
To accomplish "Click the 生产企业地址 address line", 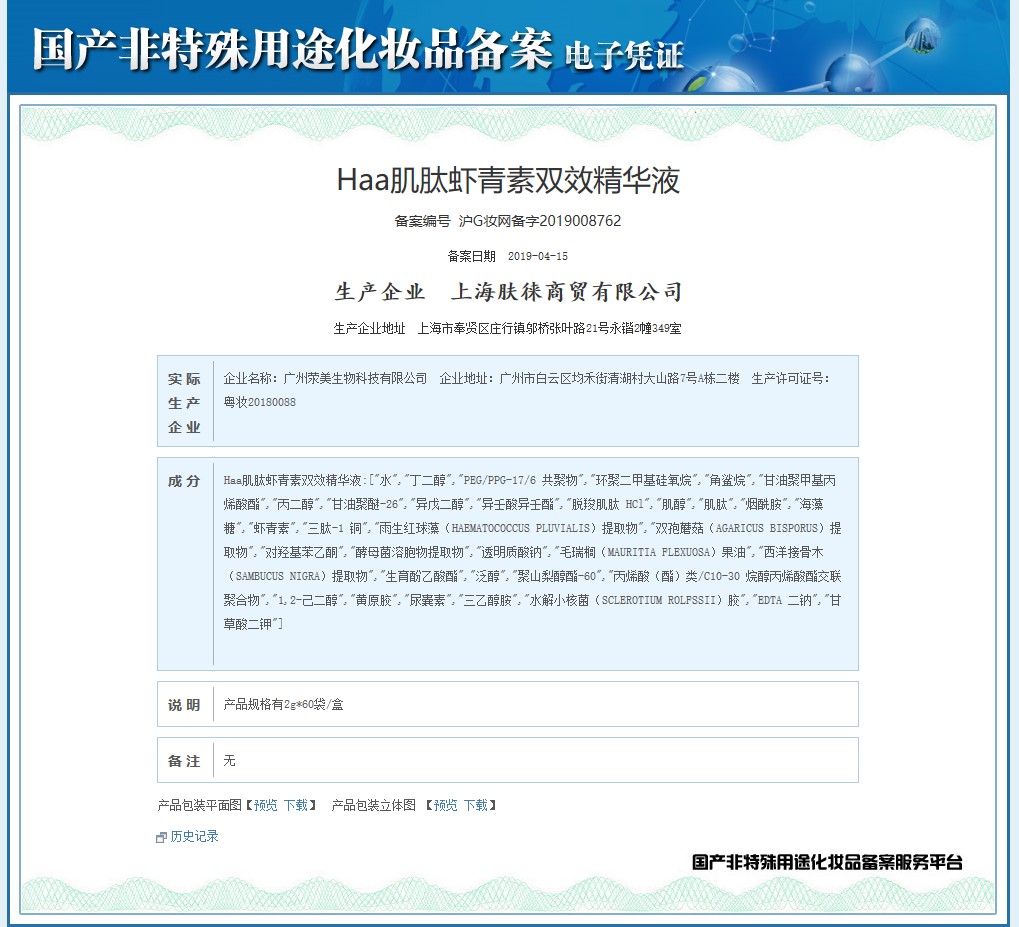I will [x=508, y=328].
